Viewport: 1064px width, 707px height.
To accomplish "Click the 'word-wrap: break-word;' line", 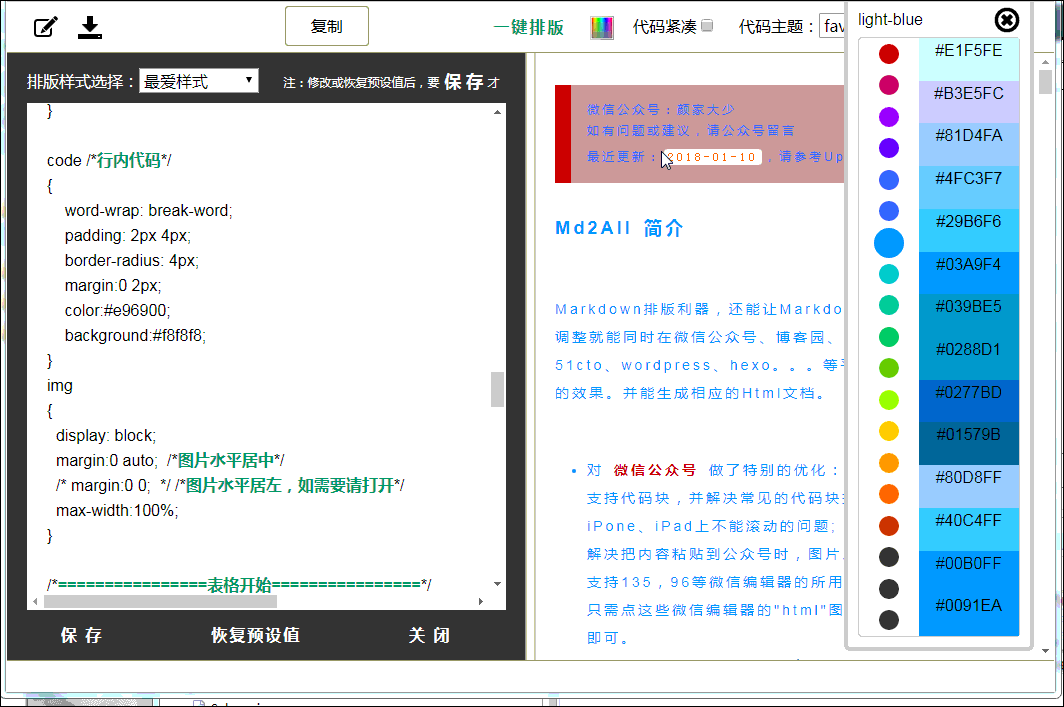I will (x=149, y=210).
